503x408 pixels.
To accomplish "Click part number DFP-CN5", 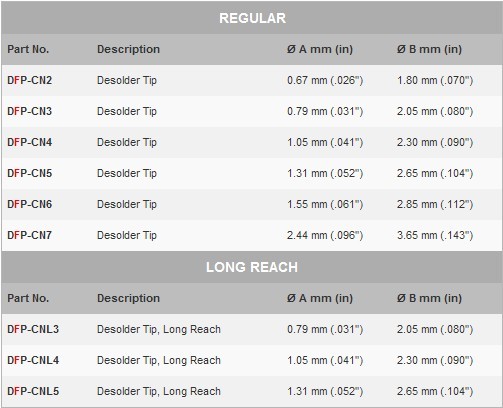I will click(30, 173).
